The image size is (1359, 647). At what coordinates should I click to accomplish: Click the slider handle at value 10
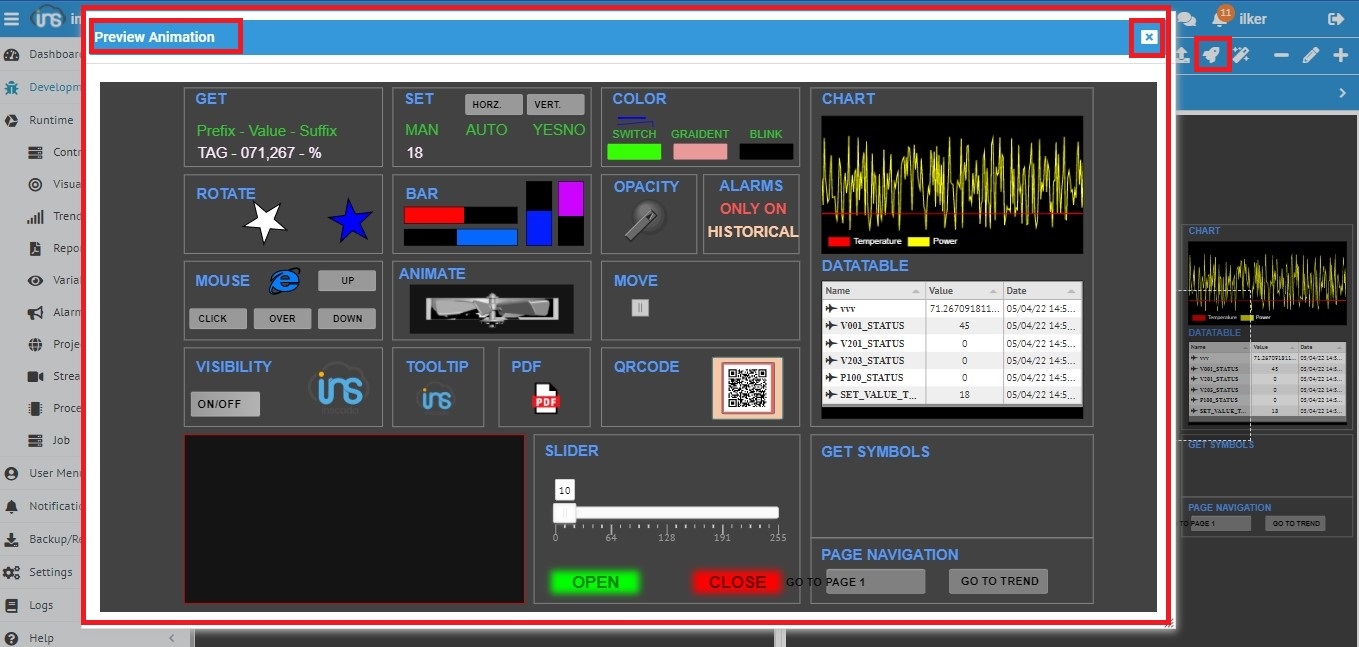563,513
